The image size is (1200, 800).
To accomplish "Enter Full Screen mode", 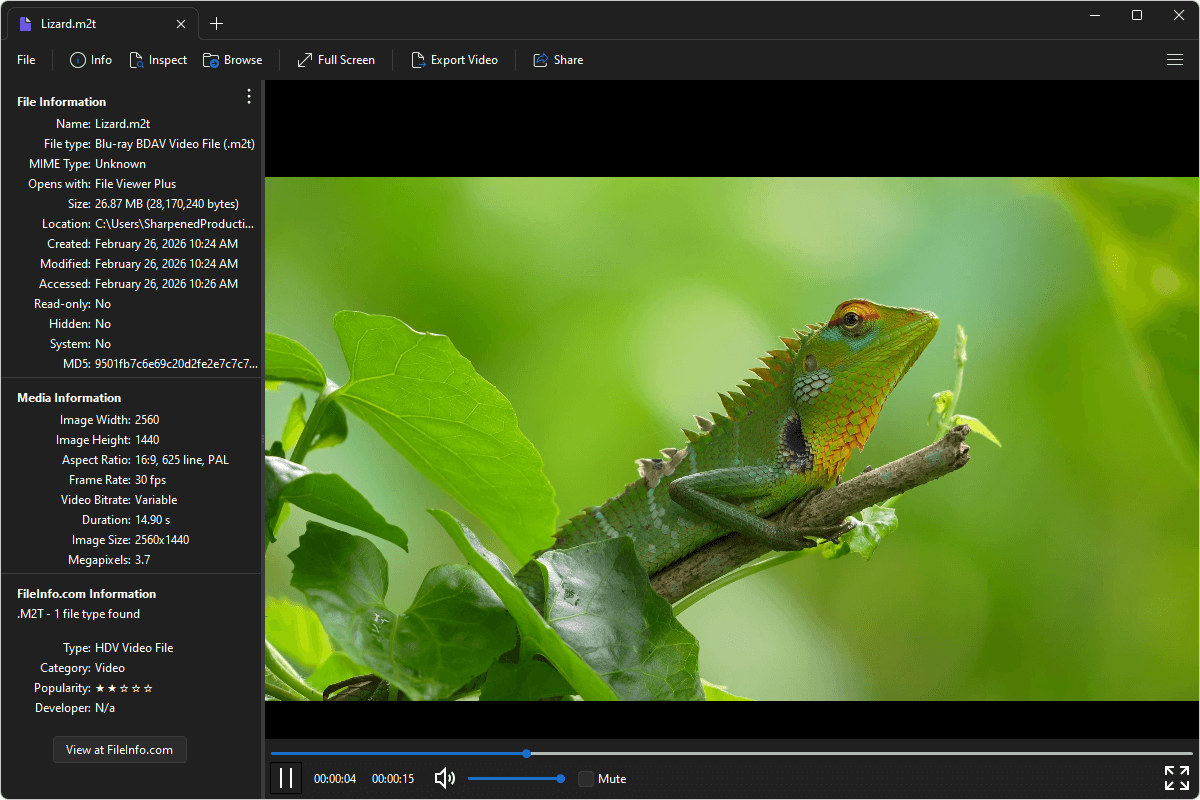I will (336, 60).
